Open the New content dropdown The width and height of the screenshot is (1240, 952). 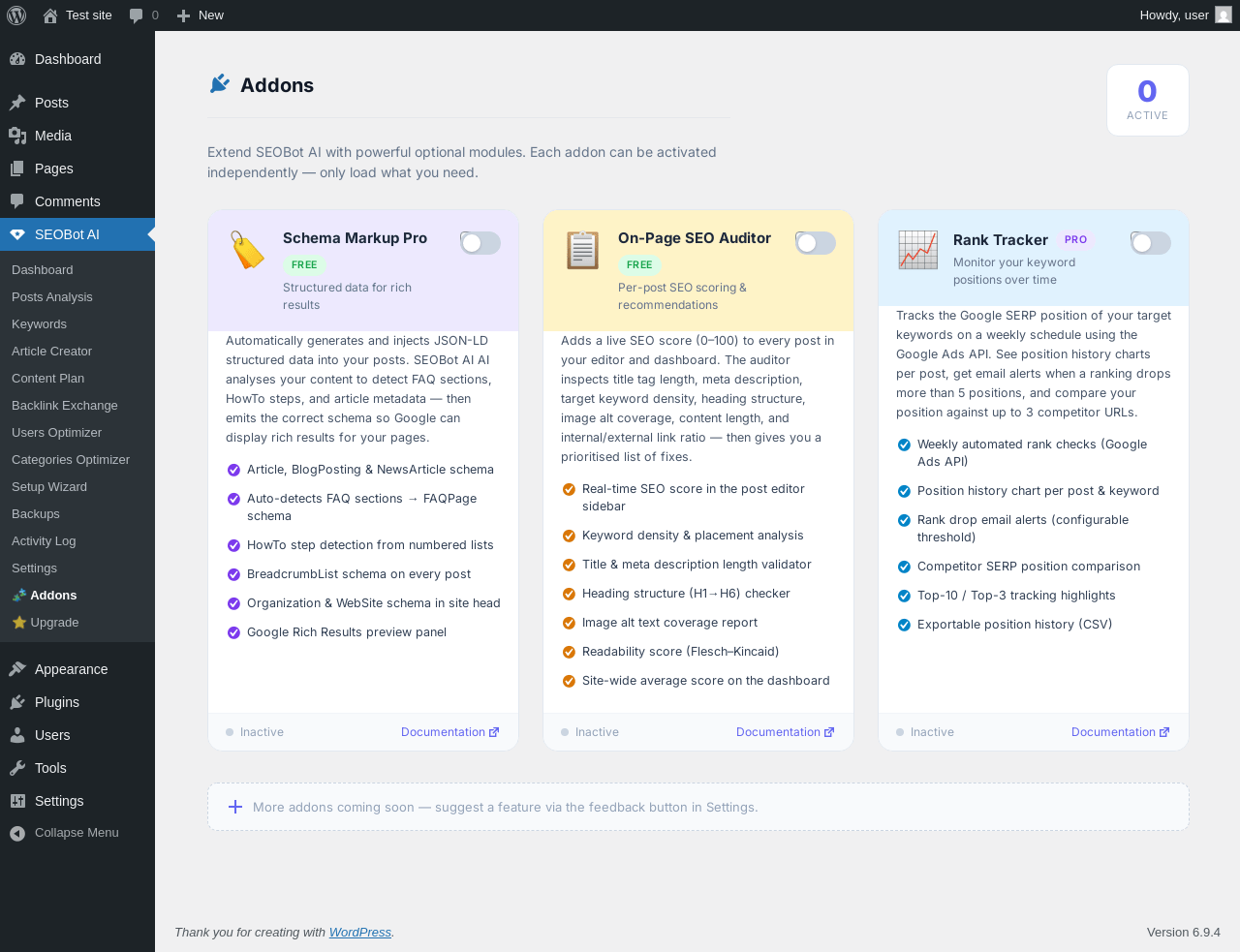tap(201, 15)
